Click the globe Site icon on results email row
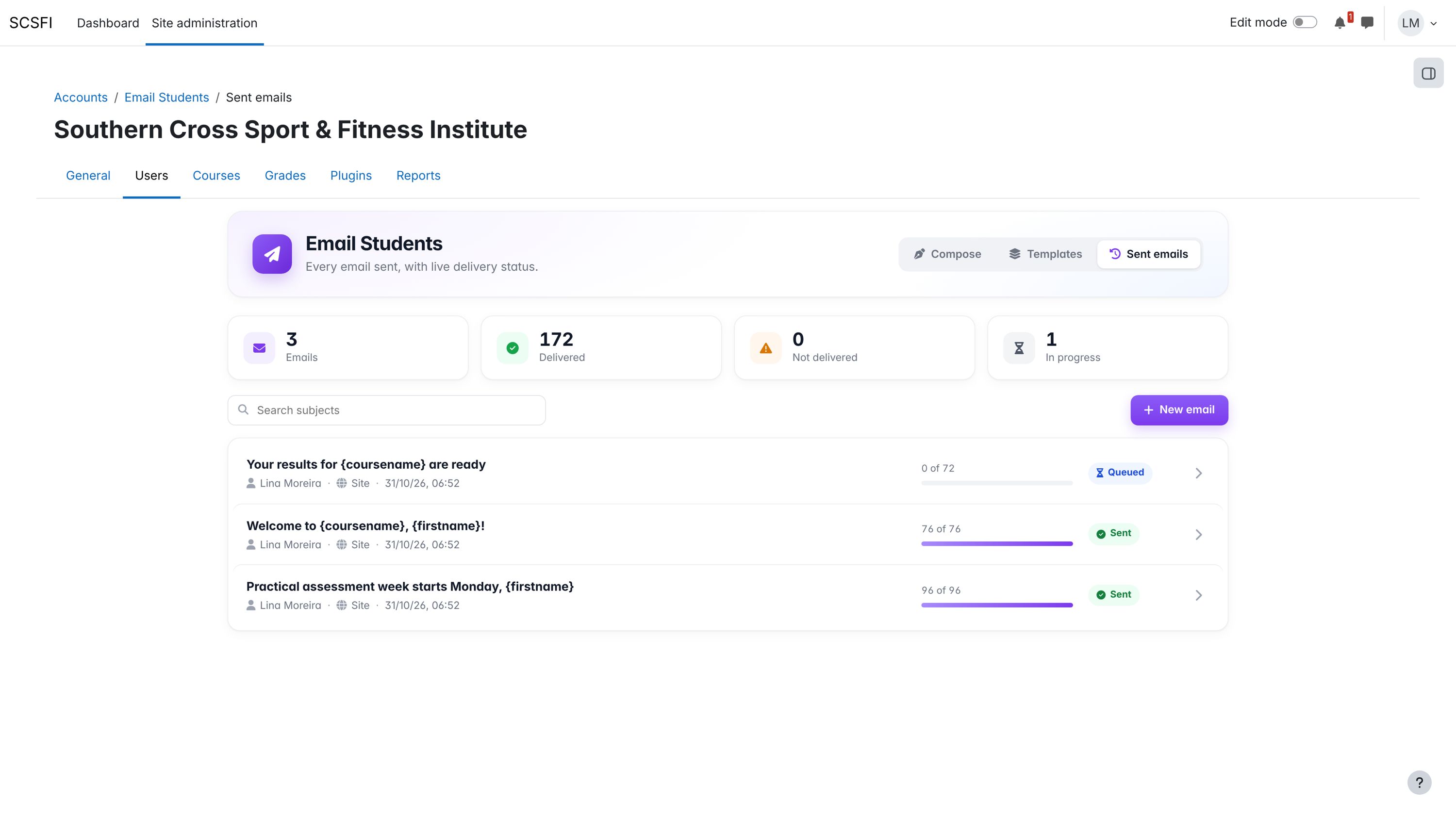The width and height of the screenshot is (1456, 819). click(341, 483)
